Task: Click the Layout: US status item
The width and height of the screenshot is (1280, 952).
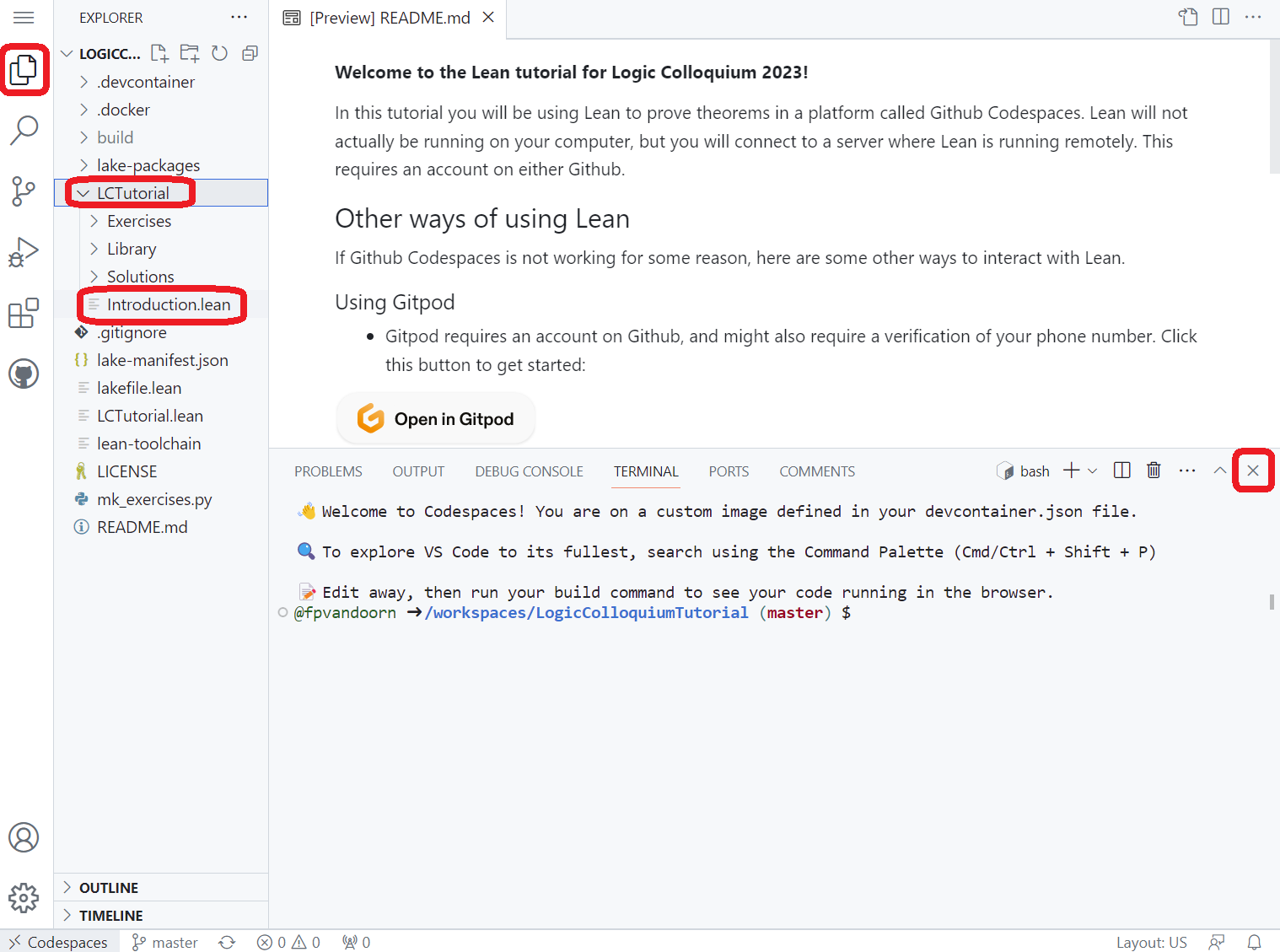Action: coord(1151,942)
